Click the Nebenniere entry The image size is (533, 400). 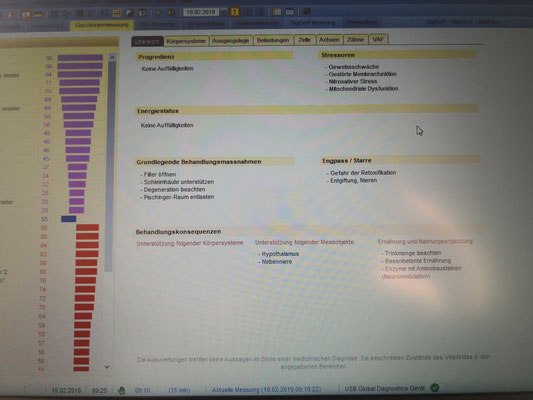click(x=277, y=262)
